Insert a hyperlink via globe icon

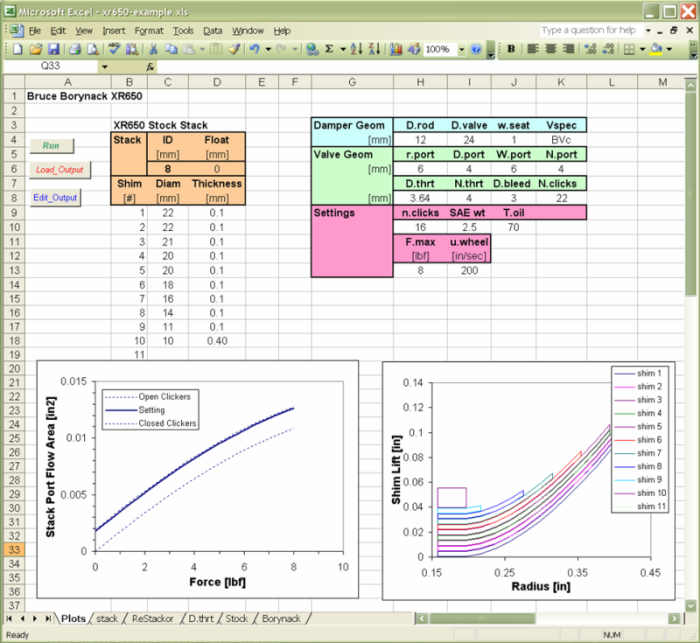[312, 49]
